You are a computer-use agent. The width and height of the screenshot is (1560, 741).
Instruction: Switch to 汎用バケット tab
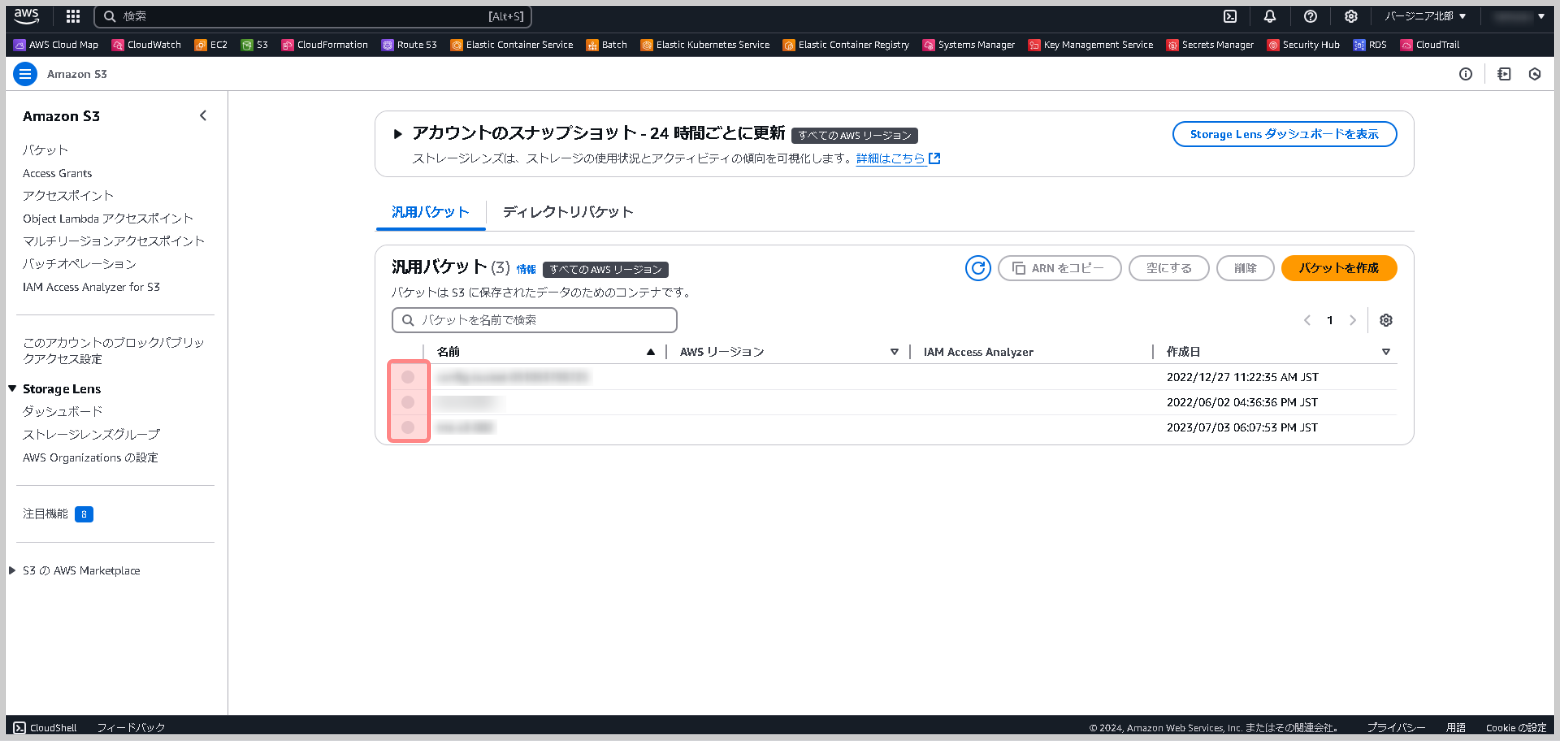click(x=430, y=212)
